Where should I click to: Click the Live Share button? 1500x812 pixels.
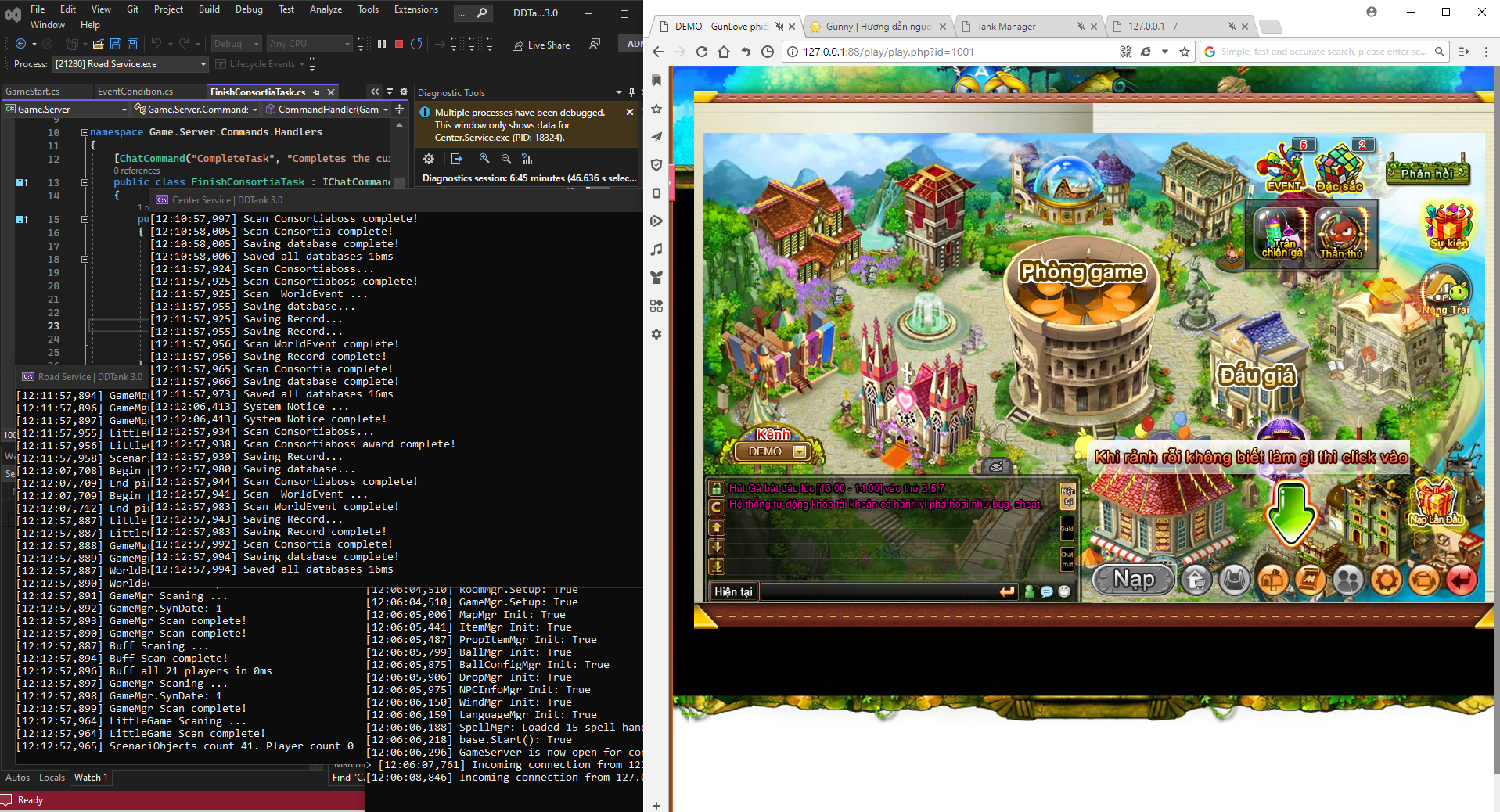(x=541, y=45)
